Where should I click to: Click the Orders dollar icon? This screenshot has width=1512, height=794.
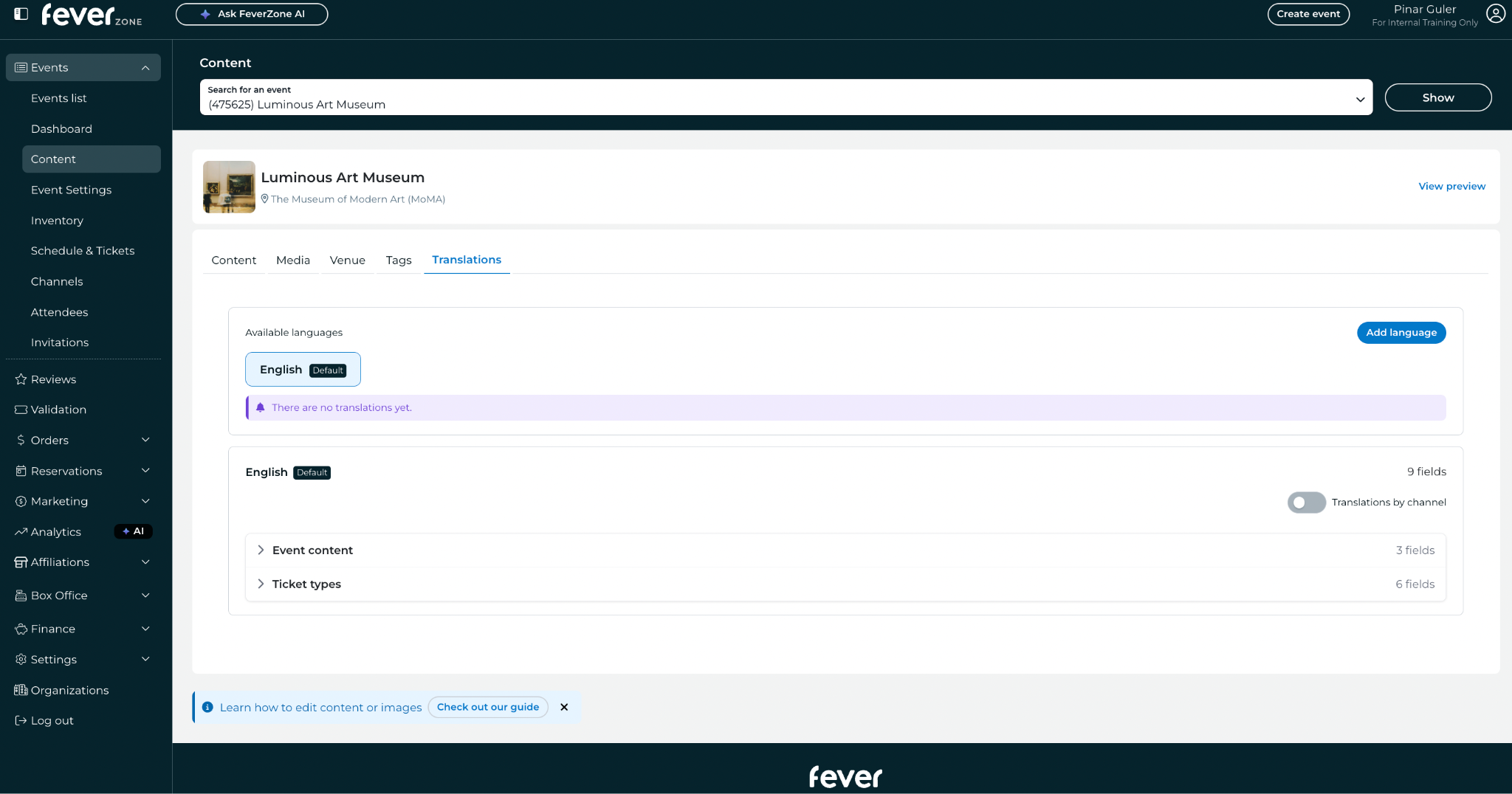(x=21, y=440)
